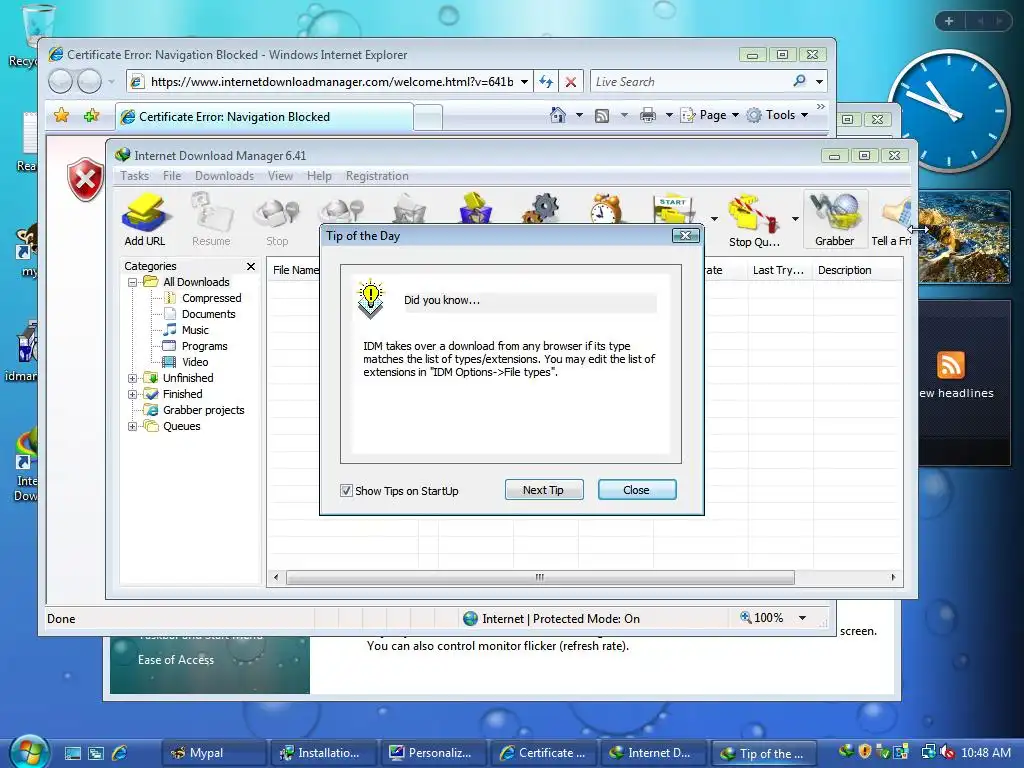Image resolution: width=1024 pixels, height=768 pixels.
Task: Click the Favorites star in Internet Explorer
Action: [61, 116]
